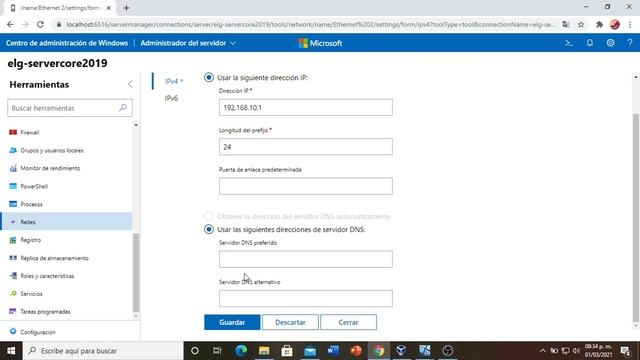
Task: Click the Cerrar button
Action: coord(348,322)
